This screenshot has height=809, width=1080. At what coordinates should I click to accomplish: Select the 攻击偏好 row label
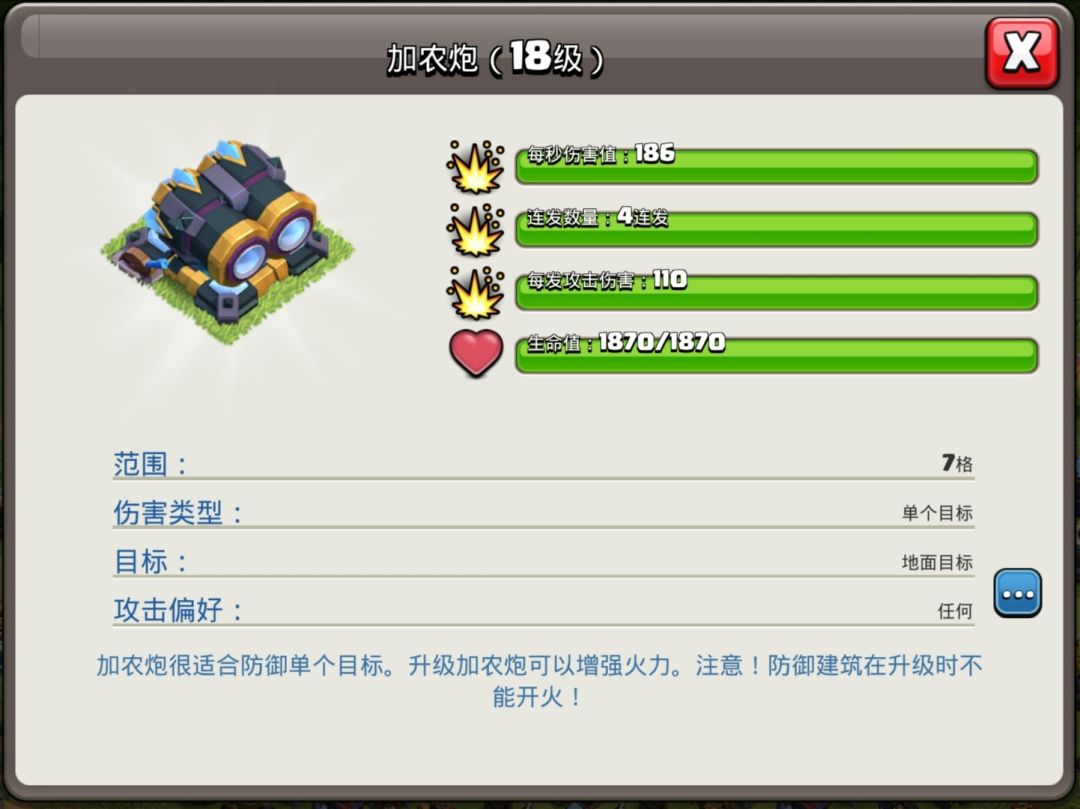177,610
